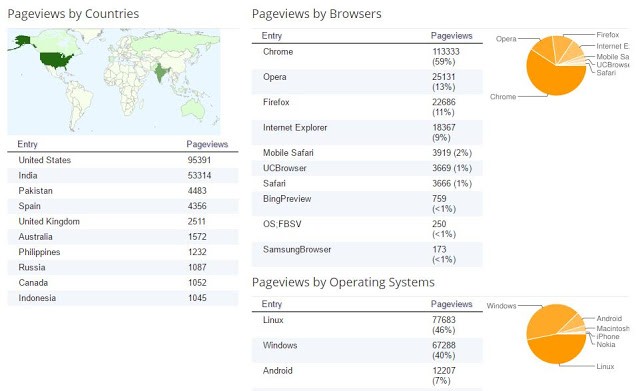Select the 'Android' entry in the OS table

pos(278,371)
